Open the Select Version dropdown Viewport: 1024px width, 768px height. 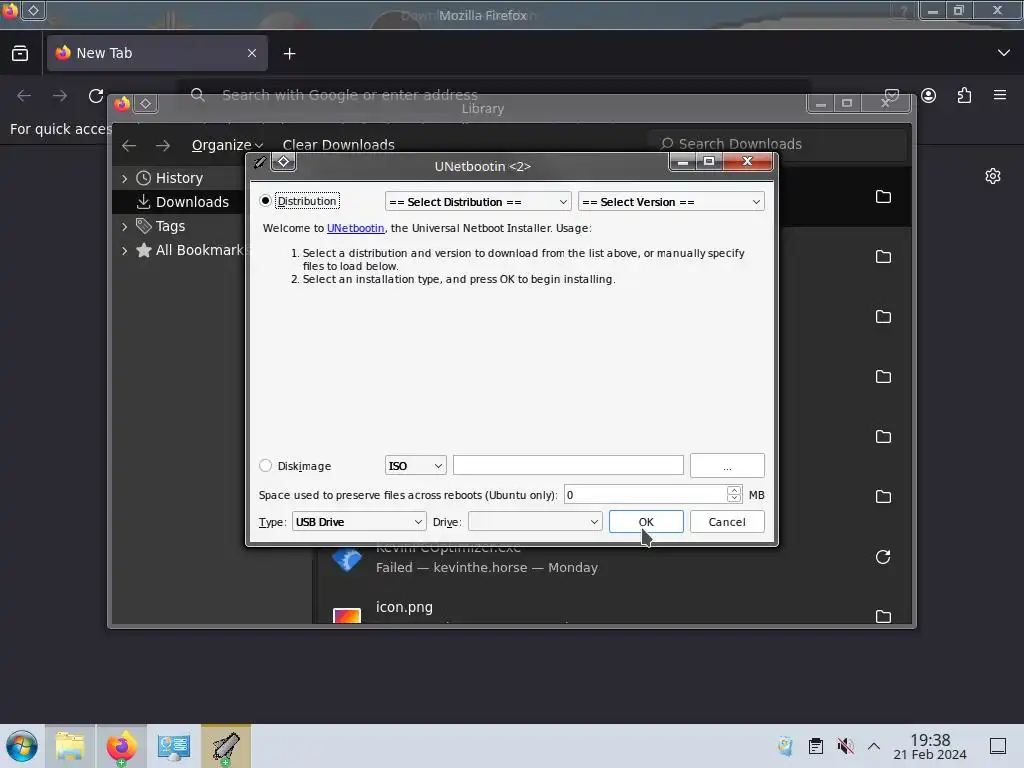pyautogui.click(x=671, y=202)
